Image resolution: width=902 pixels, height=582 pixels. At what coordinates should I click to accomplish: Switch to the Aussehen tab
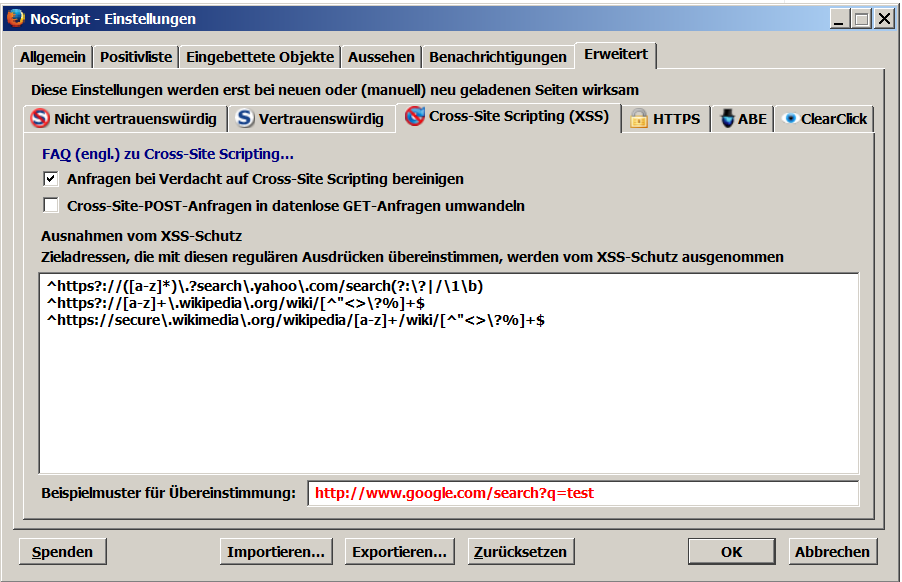coord(381,57)
